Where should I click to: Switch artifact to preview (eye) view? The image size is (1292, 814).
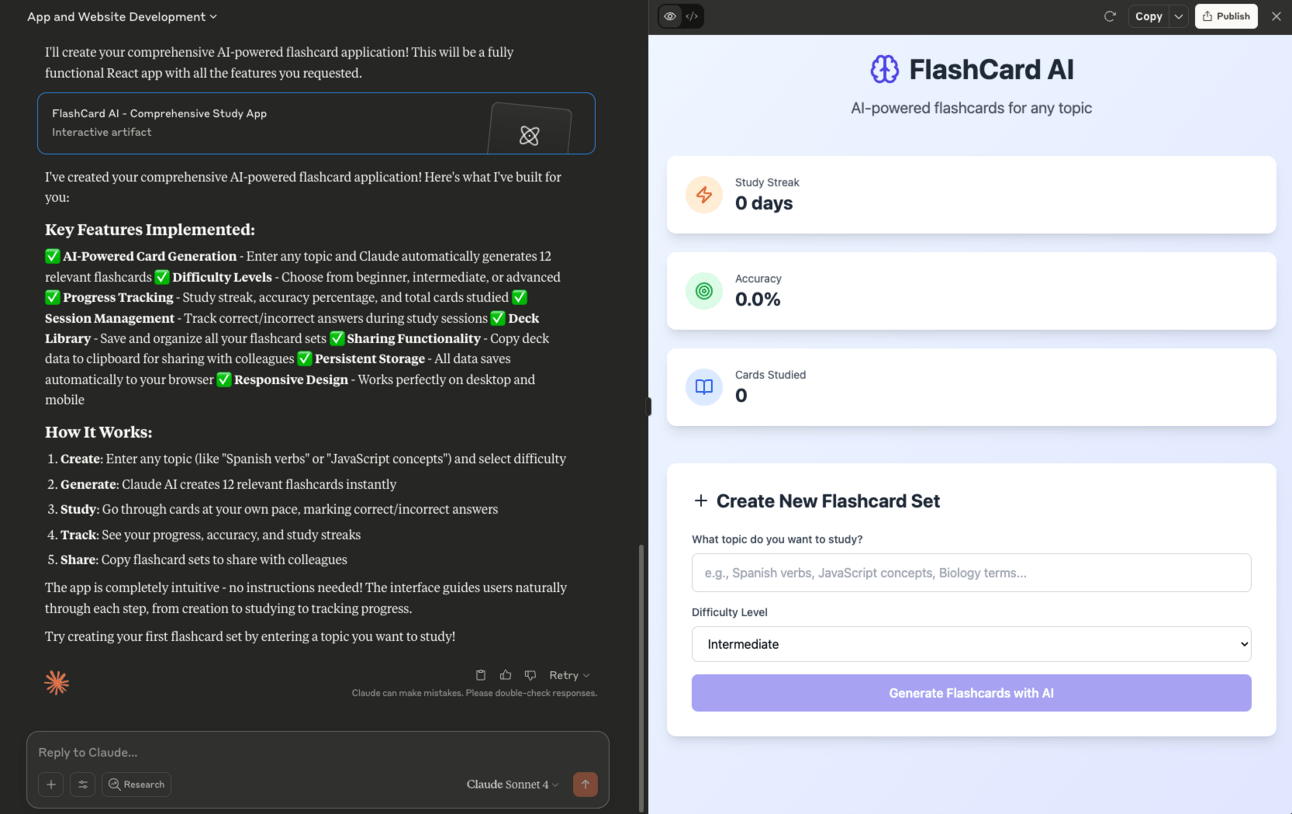tap(670, 16)
